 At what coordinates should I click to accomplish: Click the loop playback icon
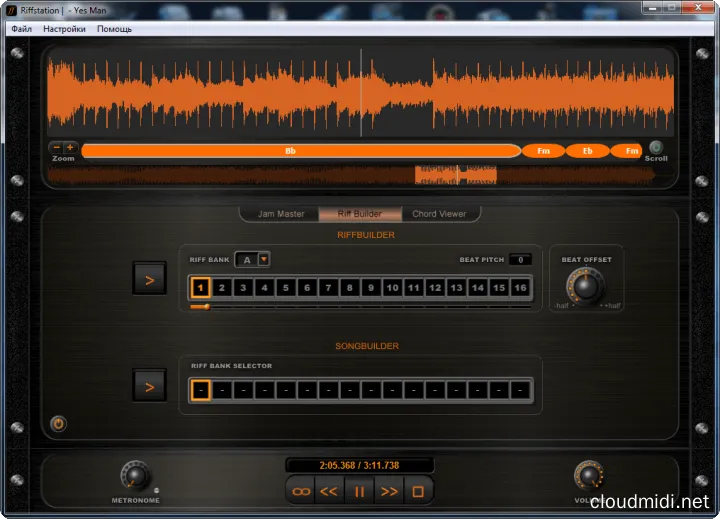[301, 491]
